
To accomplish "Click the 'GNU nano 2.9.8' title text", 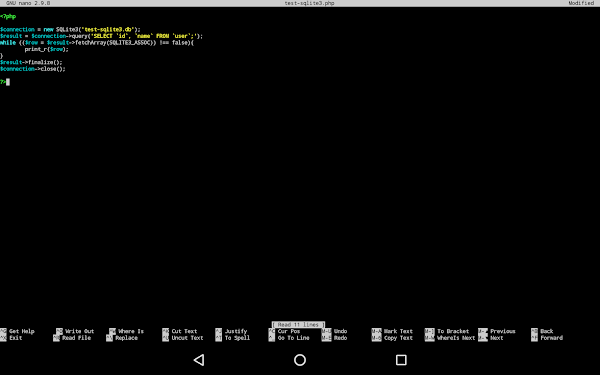I will coord(28,3).
